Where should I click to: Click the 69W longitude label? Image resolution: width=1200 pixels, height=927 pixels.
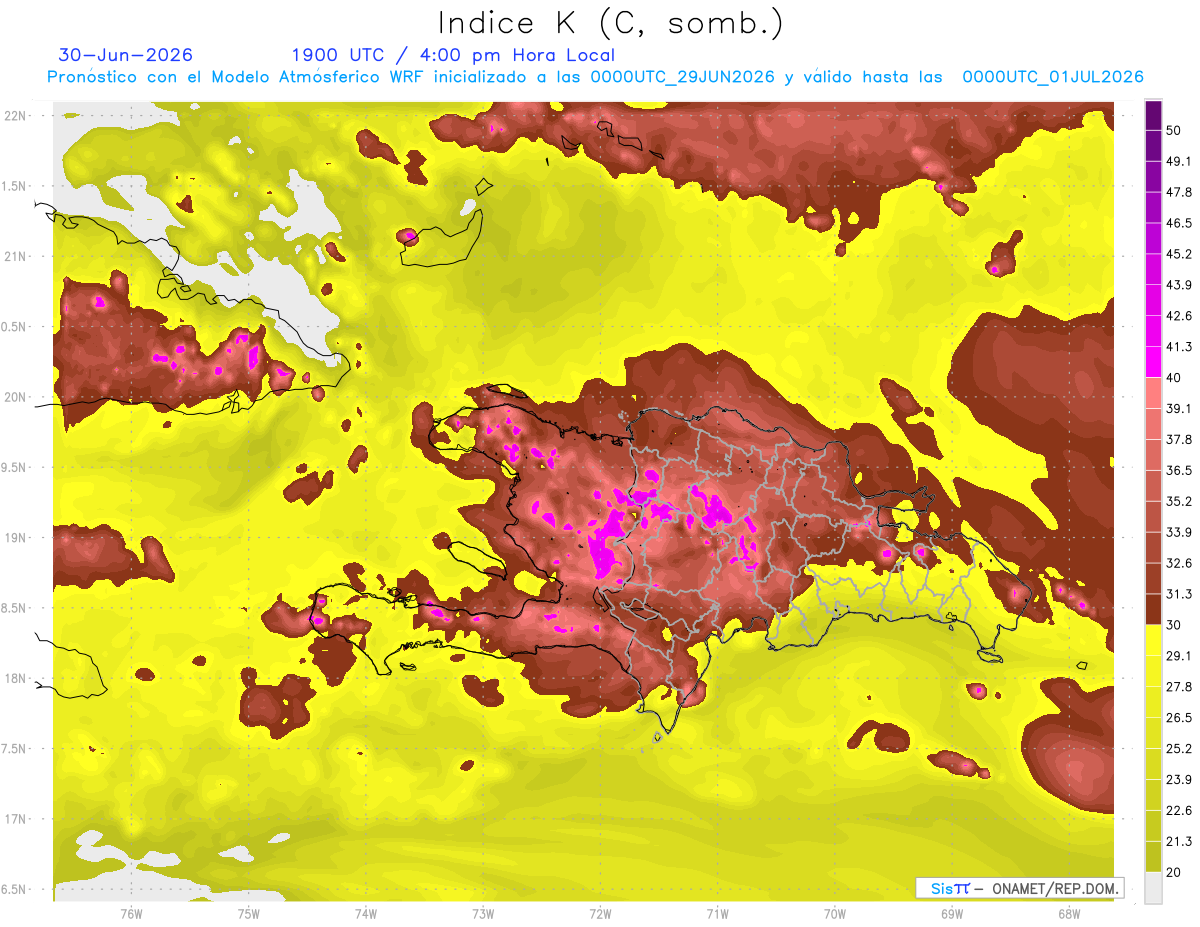[952, 913]
